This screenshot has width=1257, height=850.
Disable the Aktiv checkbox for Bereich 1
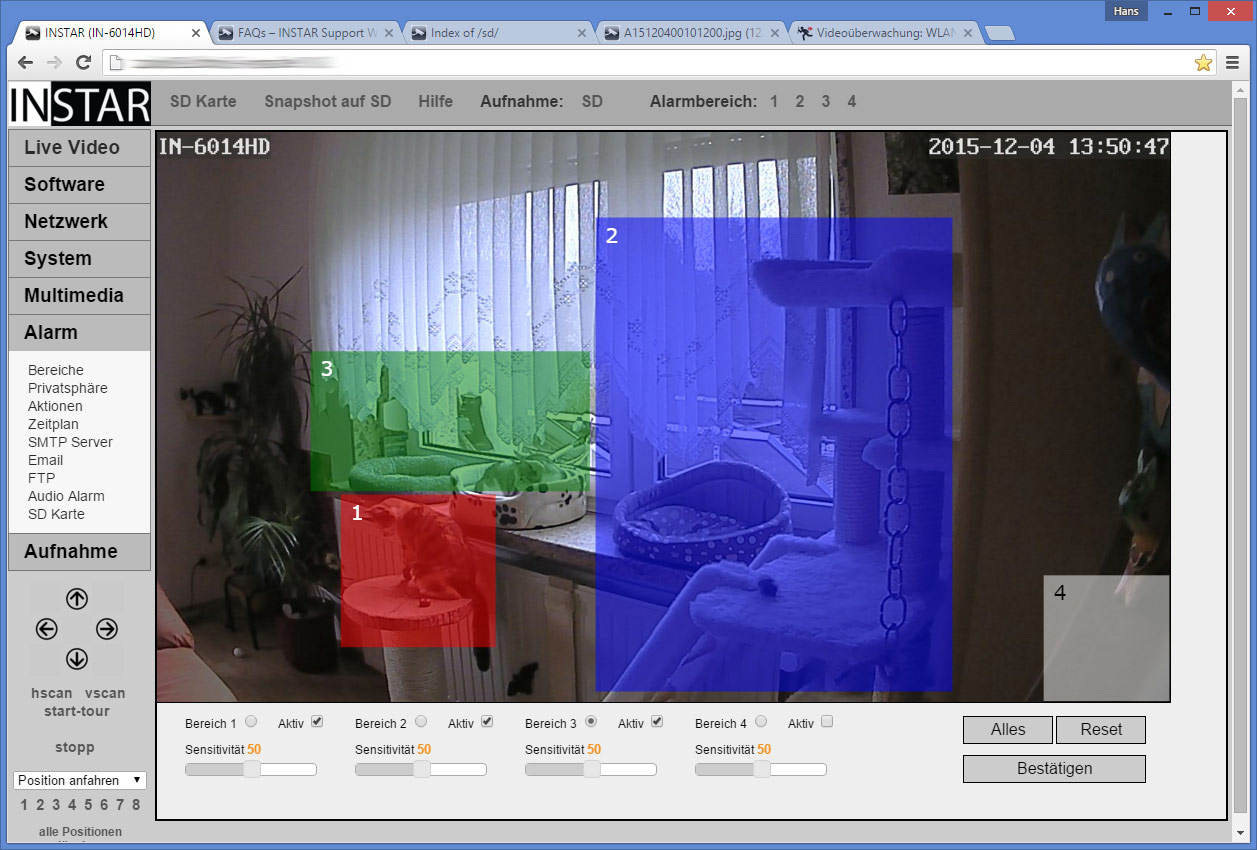click(x=317, y=722)
